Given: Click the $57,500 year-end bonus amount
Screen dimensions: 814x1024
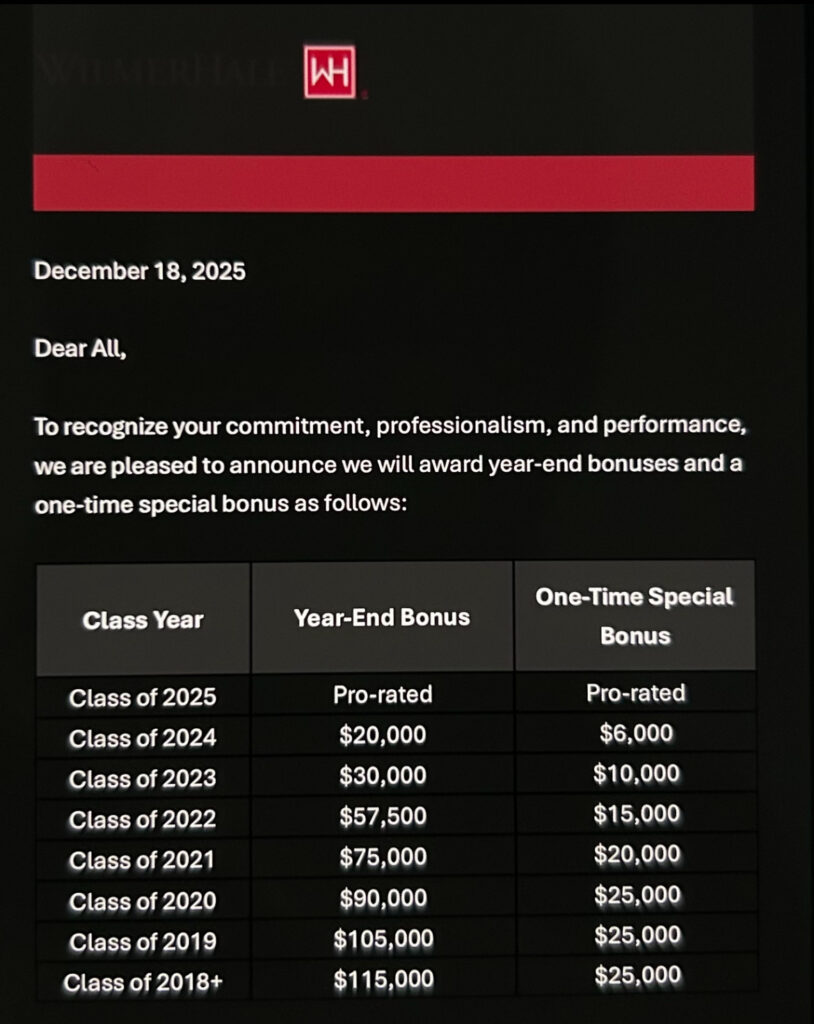Looking at the screenshot, I should [382, 817].
